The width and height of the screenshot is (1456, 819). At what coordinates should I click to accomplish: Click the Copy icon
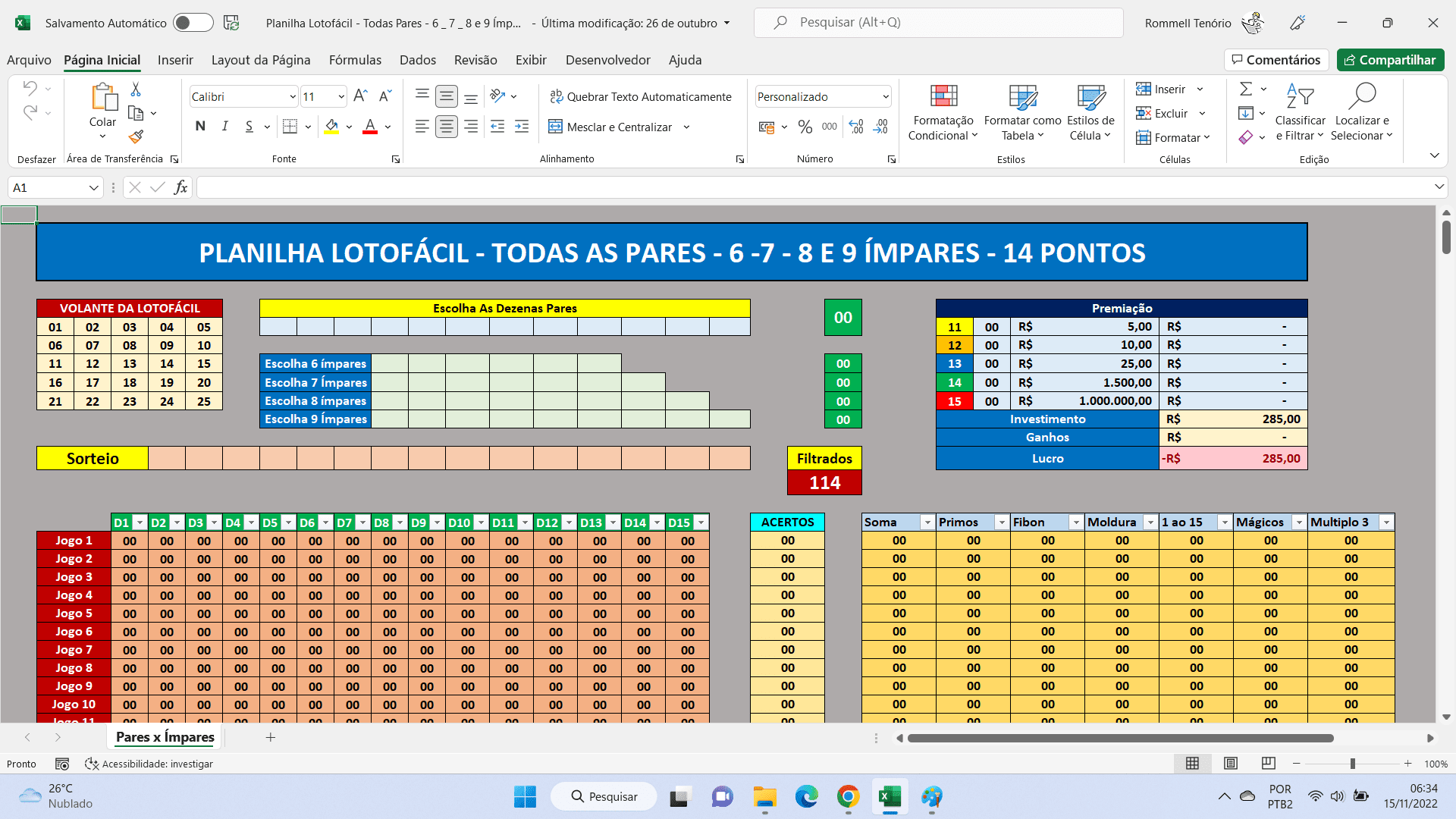[x=136, y=113]
